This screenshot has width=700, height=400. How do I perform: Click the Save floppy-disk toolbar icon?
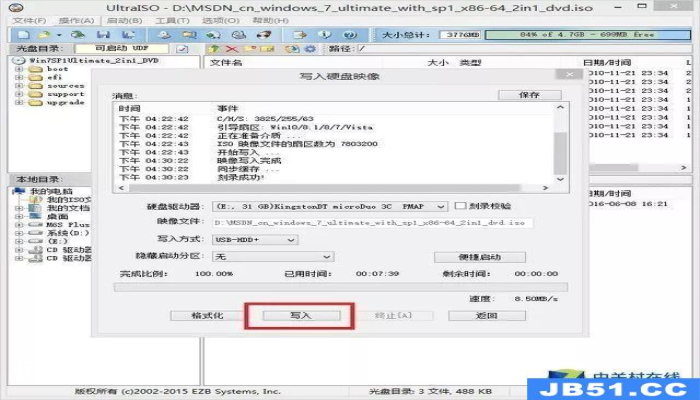tap(103, 35)
